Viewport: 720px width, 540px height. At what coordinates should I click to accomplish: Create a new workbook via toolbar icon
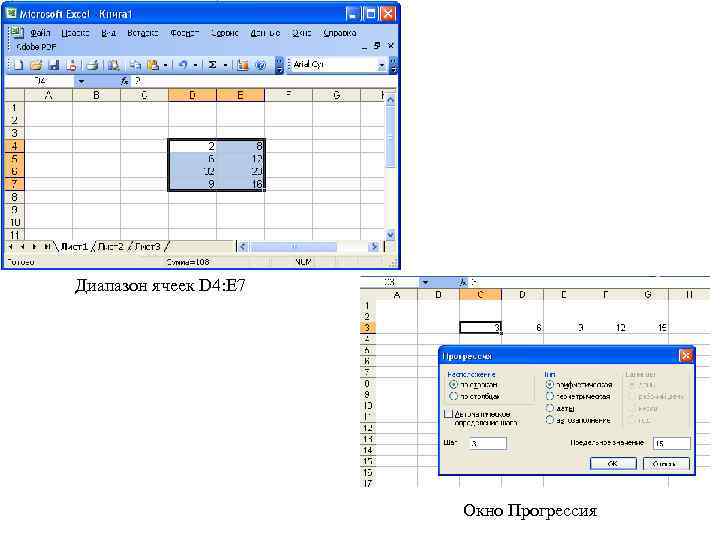pyautogui.click(x=17, y=65)
